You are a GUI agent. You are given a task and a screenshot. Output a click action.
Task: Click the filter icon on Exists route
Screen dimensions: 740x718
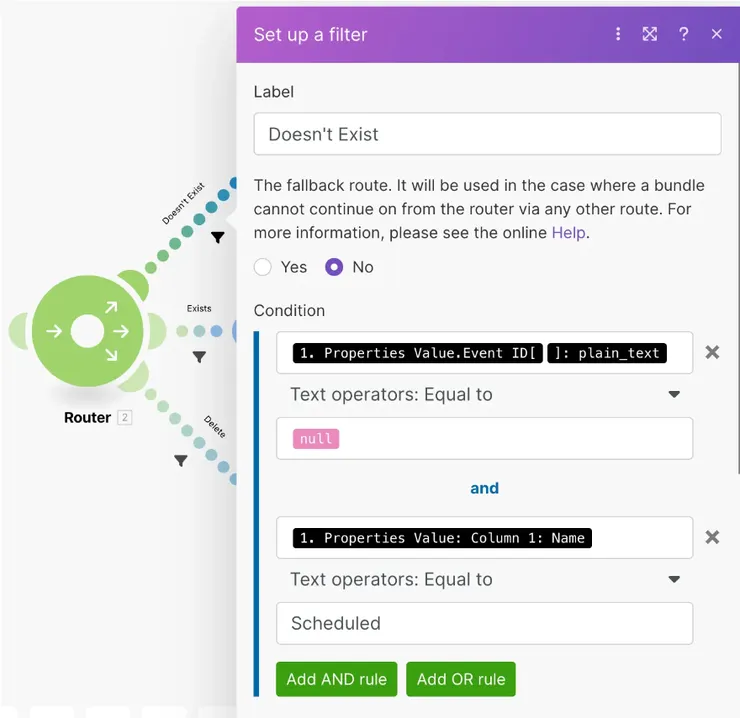coord(199,357)
